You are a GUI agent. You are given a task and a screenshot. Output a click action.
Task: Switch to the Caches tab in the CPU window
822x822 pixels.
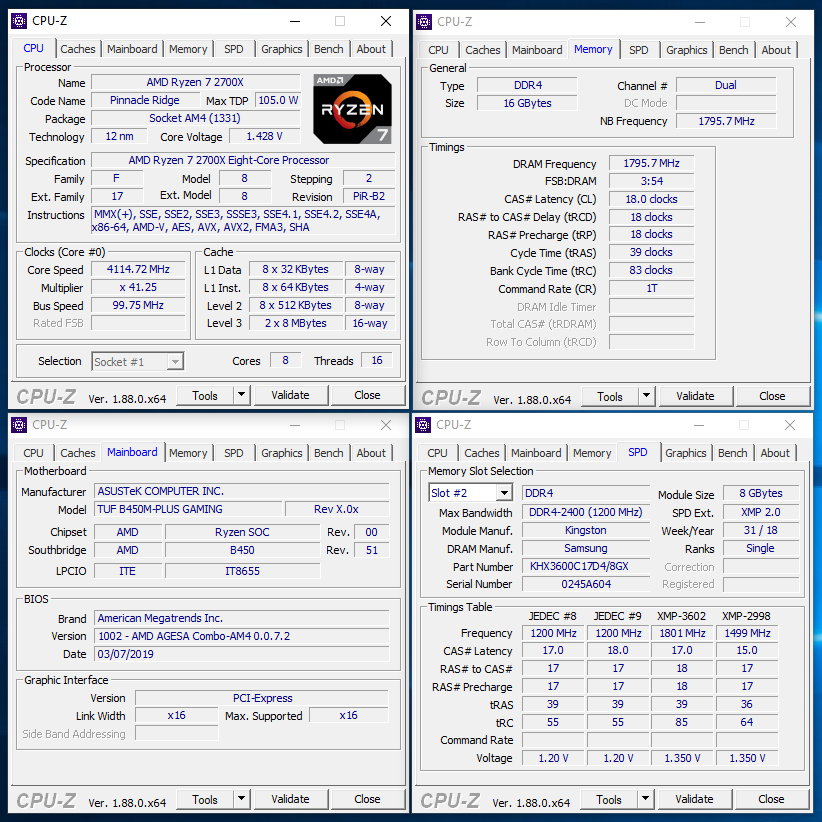click(78, 49)
